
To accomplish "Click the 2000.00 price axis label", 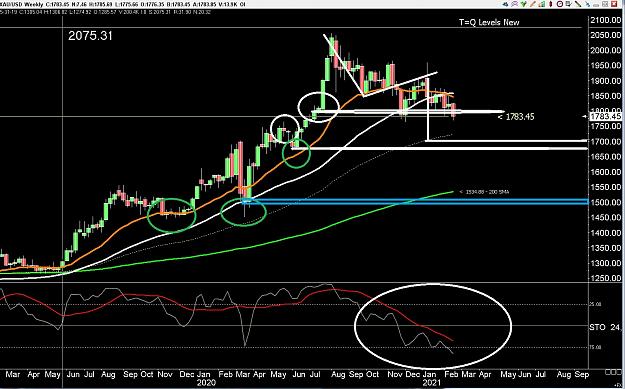I will [605, 50].
